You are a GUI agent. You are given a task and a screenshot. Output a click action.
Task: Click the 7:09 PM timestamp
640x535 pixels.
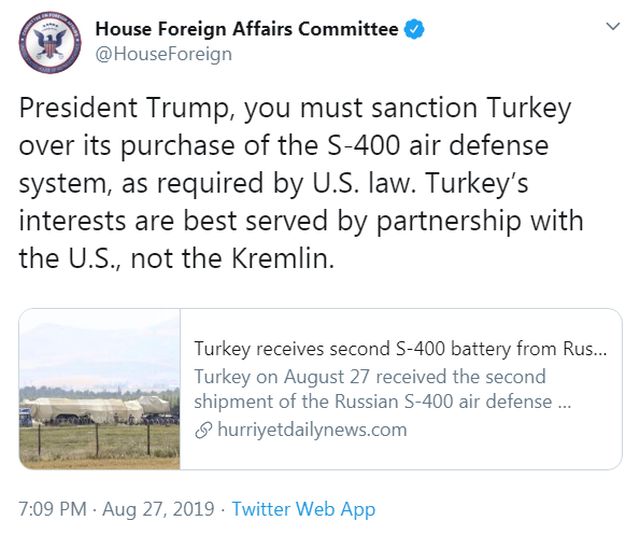pos(53,509)
